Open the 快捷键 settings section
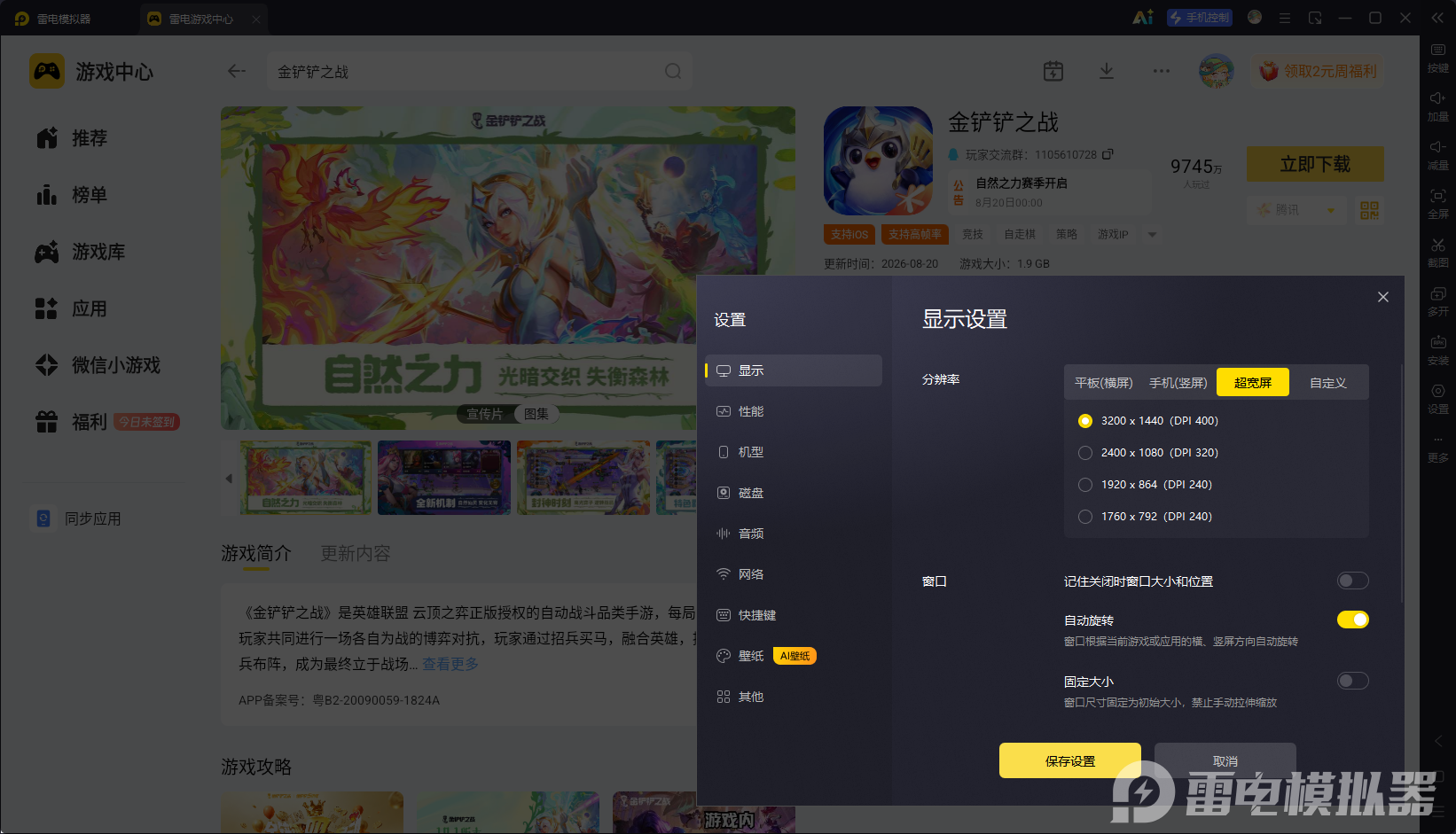Image resolution: width=1456 pixels, height=834 pixels. pyautogui.click(x=794, y=615)
